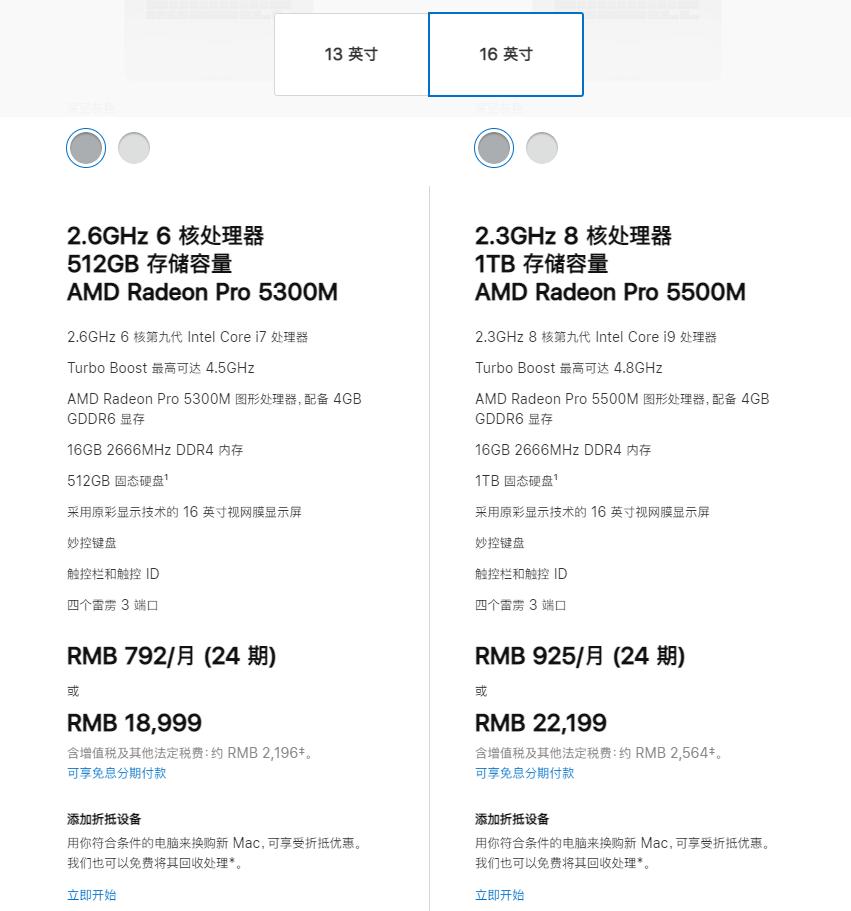This screenshot has width=851, height=911.
Task: Click the 2.6GHz 6 核处理器 heading
Action: click(x=165, y=236)
